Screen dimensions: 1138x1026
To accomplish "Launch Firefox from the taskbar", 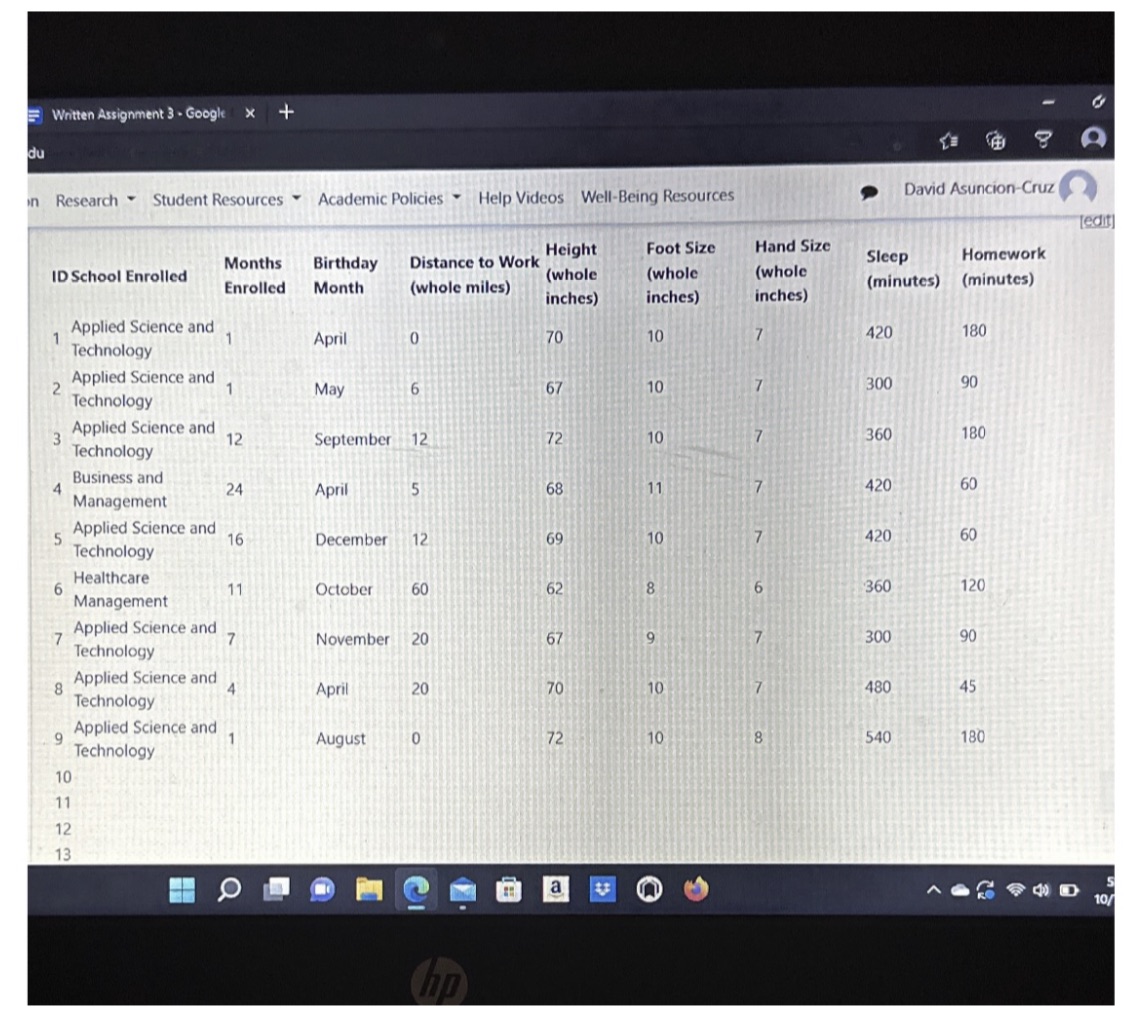I will coord(697,887).
